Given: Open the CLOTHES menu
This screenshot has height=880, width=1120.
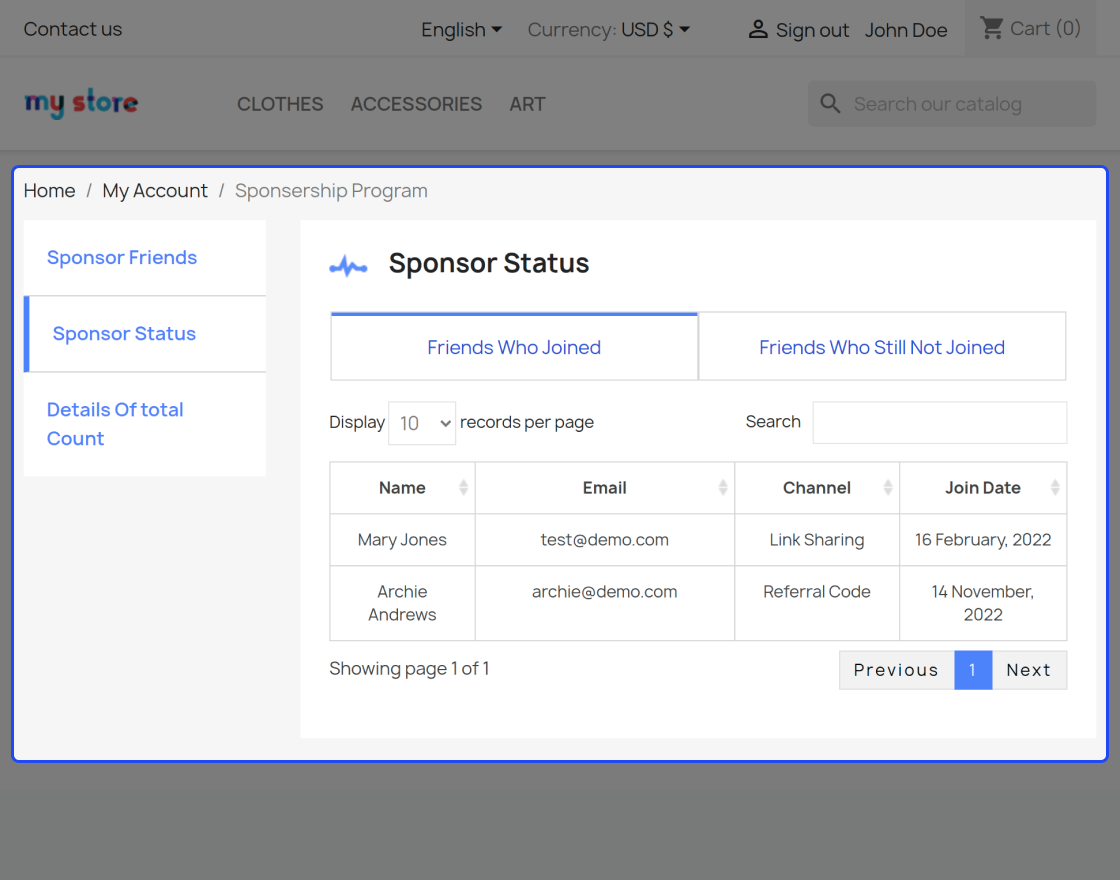Looking at the screenshot, I should (x=280, y=104).
